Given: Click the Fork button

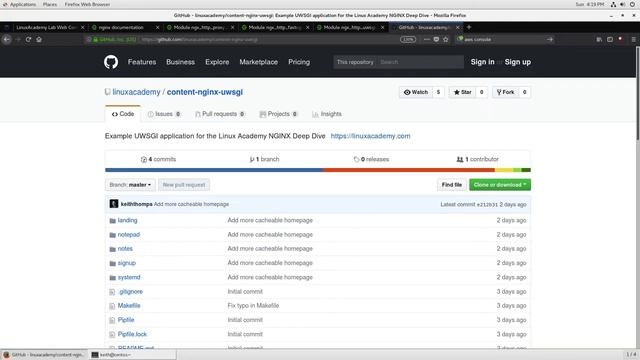Looking at the screenshot, I should pyautogui.click(x=505, y=92).
